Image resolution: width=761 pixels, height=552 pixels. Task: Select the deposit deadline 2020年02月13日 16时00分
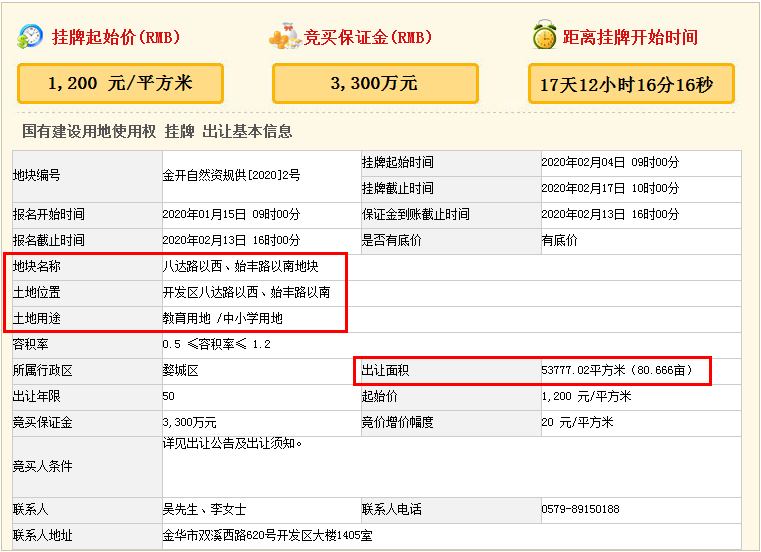610,215
